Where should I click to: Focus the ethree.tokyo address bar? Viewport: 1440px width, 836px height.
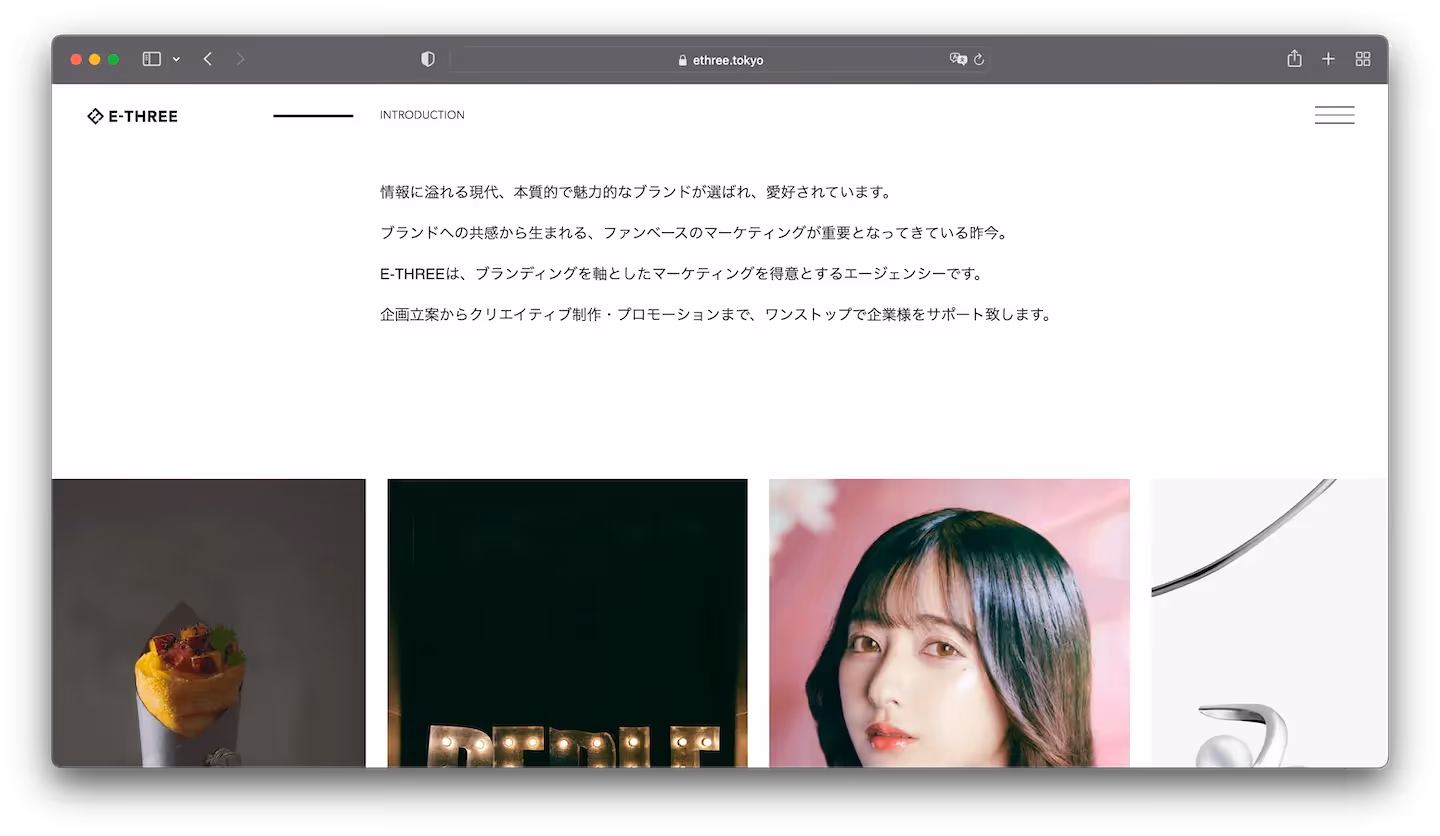(720, 59)
